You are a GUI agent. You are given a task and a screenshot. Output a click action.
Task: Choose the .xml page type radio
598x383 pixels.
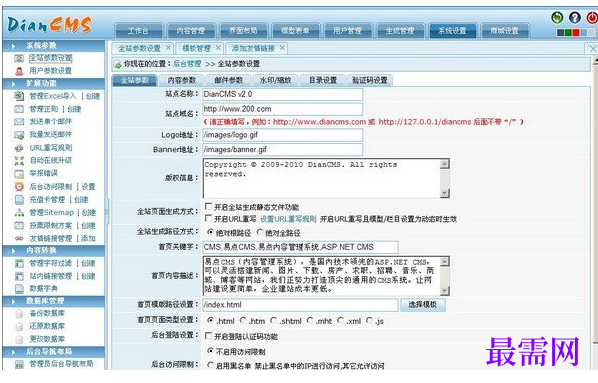(341, 320)
